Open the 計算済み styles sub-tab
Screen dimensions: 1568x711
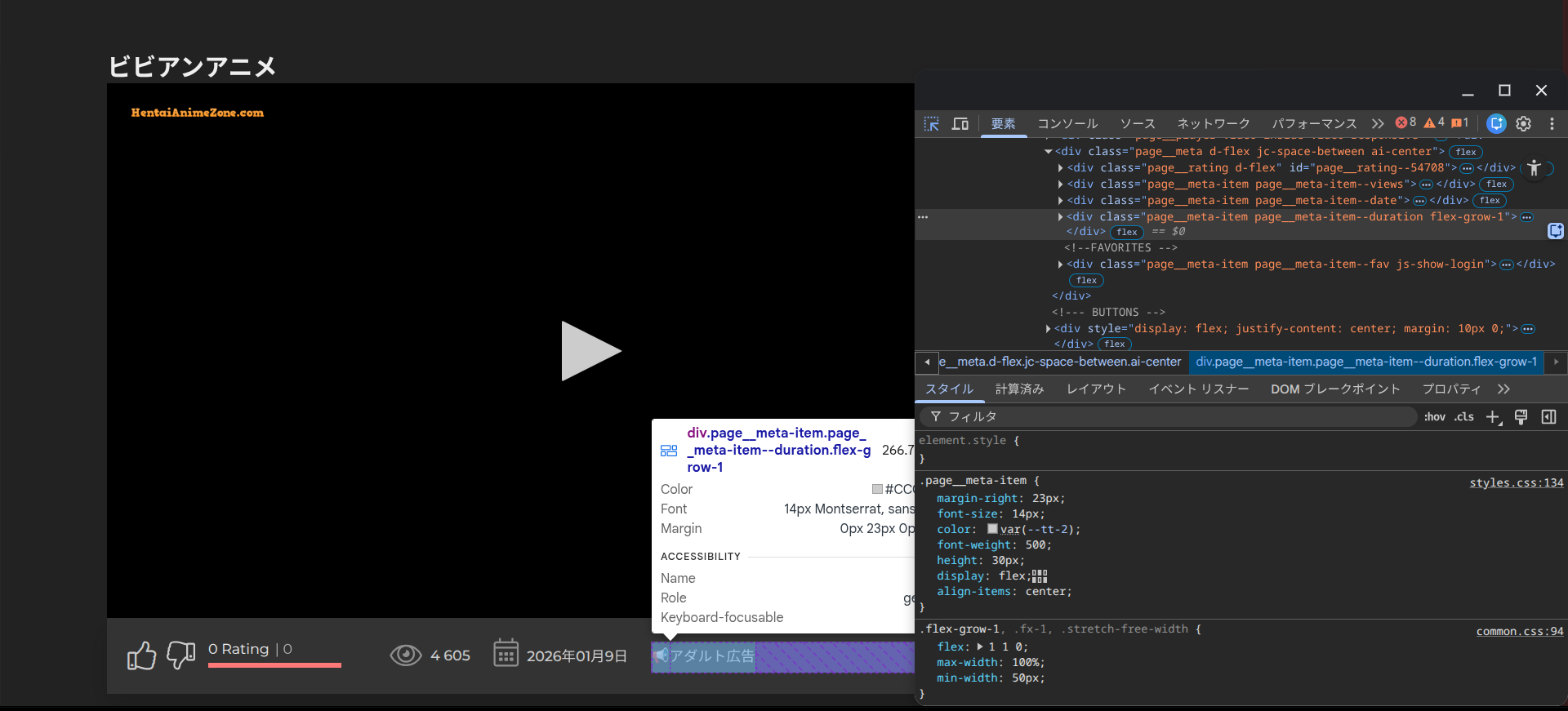click(x=1019, y=389)
